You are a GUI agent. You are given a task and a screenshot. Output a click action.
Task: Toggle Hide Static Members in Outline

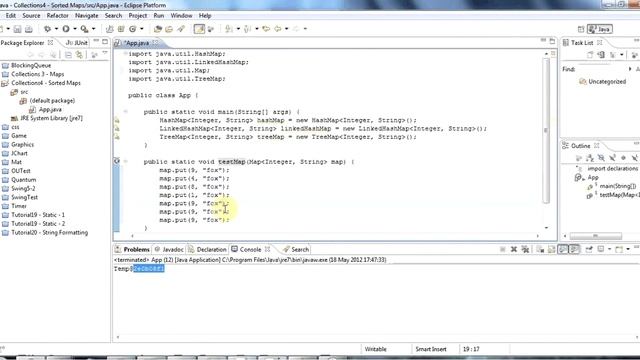click(612, 158)
